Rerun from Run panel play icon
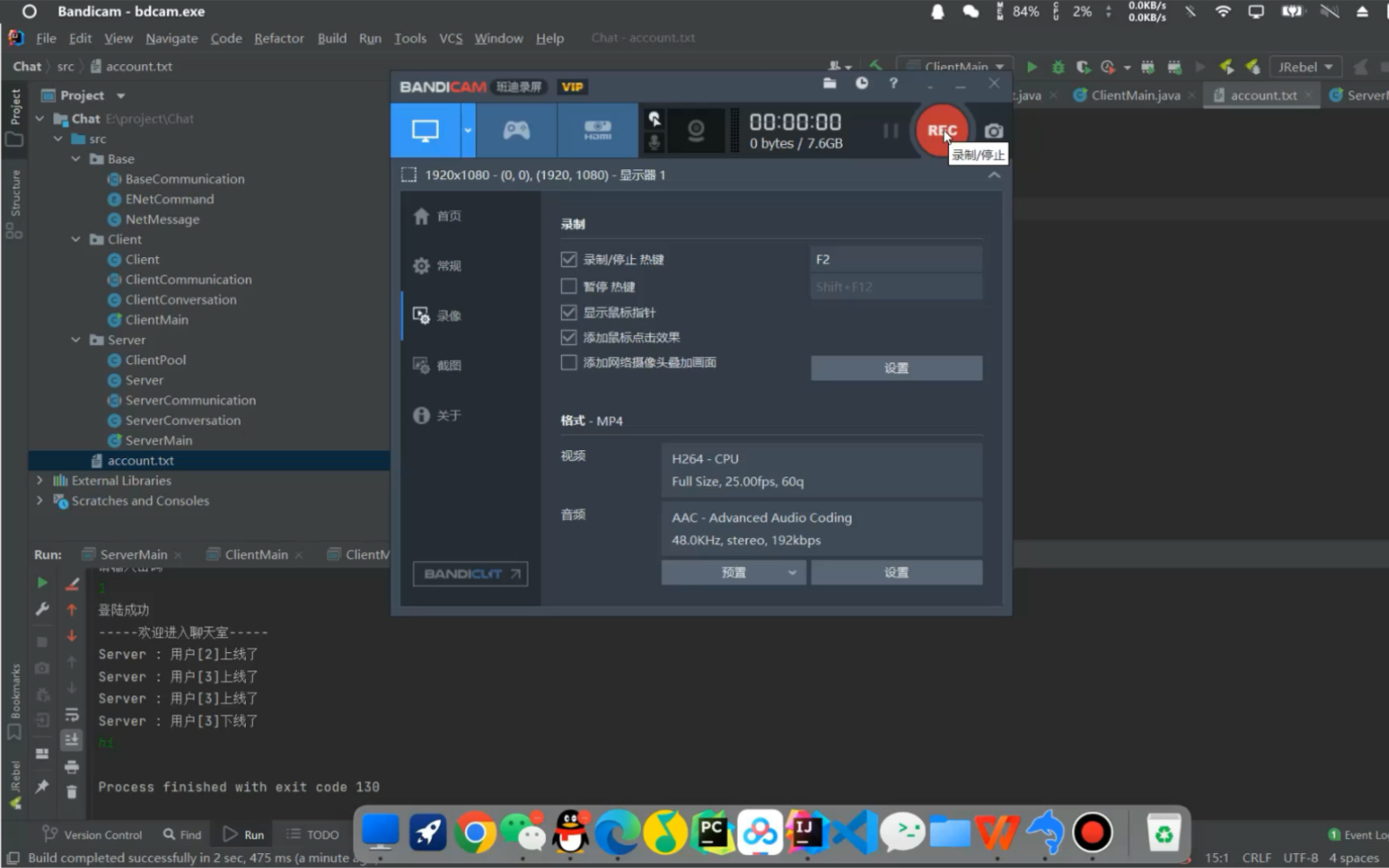This screenshot has height=868, width=1389. [41, 583]
